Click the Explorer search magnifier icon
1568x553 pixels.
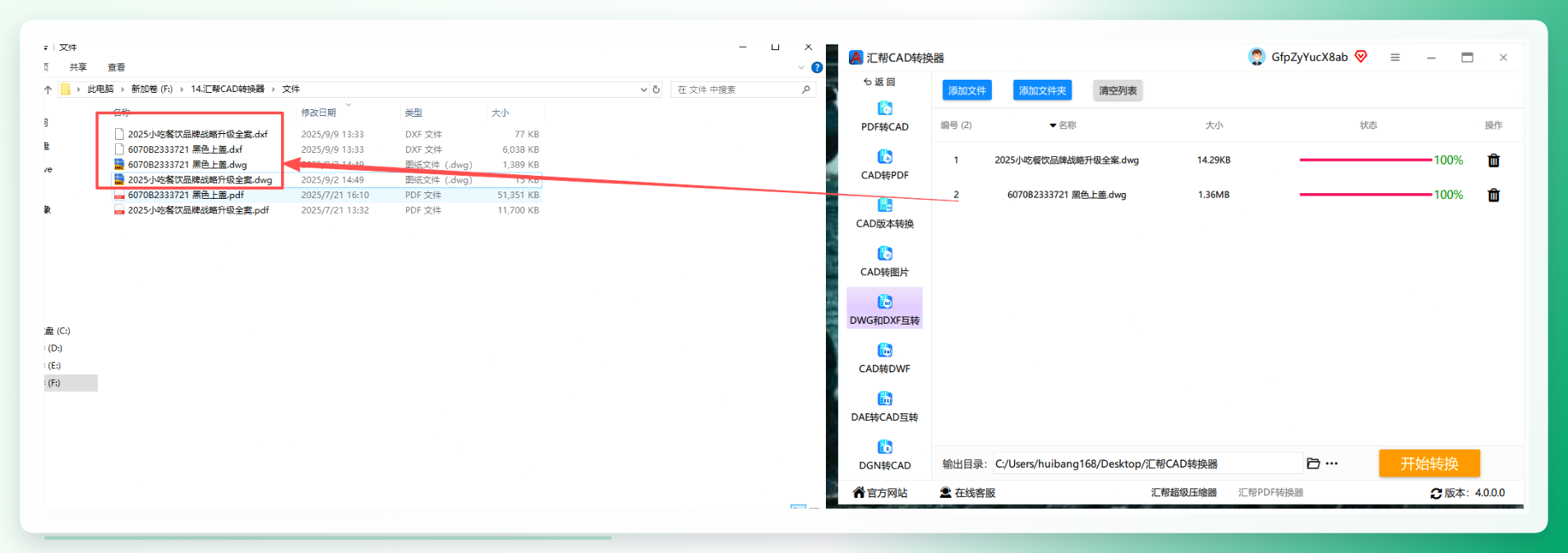coord(806,90)
